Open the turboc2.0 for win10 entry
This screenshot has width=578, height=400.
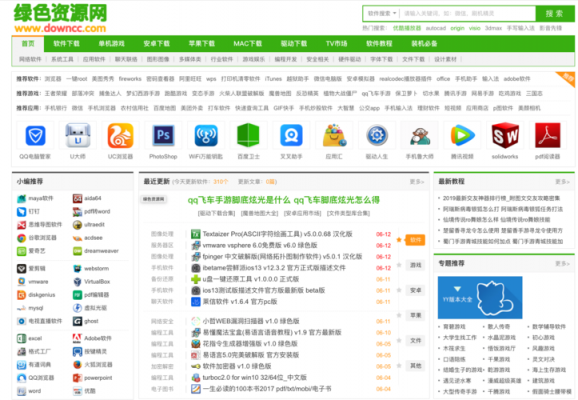tap(254, 378)
